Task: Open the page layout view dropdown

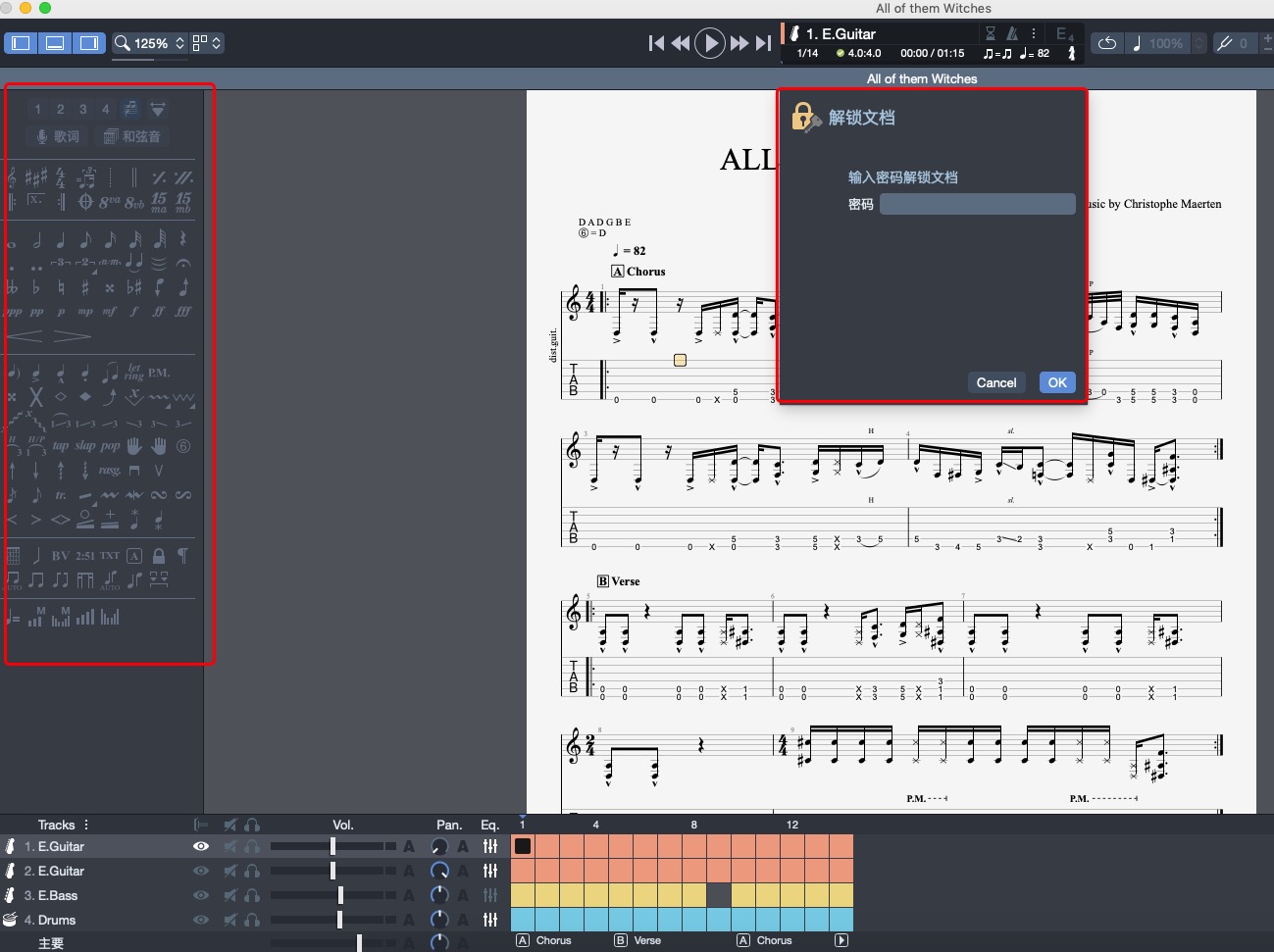Action: pos(207,43)
